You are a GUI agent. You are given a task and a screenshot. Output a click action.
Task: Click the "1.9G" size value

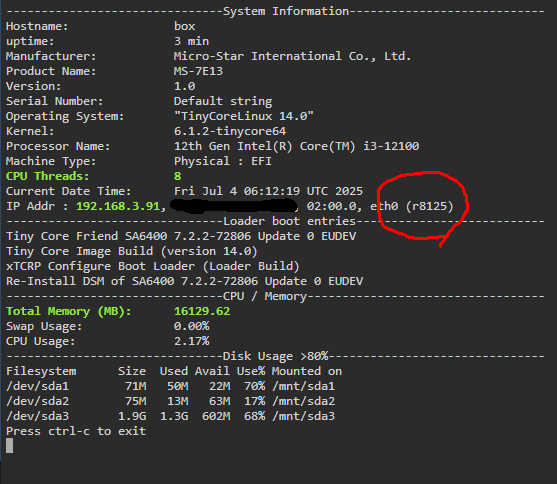click(x=132, y=416)
